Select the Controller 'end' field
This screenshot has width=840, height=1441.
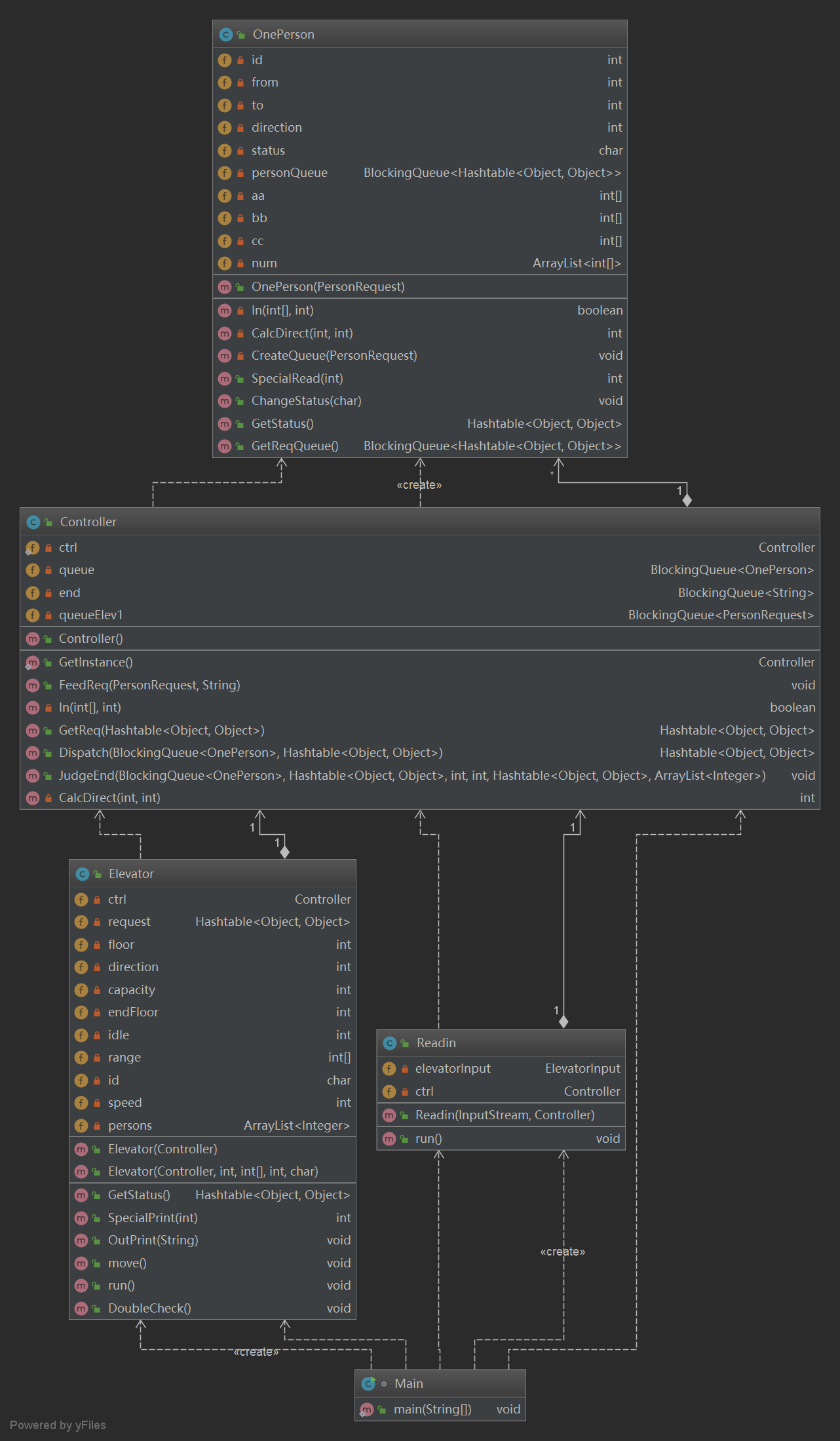click(x=420, y=593)
